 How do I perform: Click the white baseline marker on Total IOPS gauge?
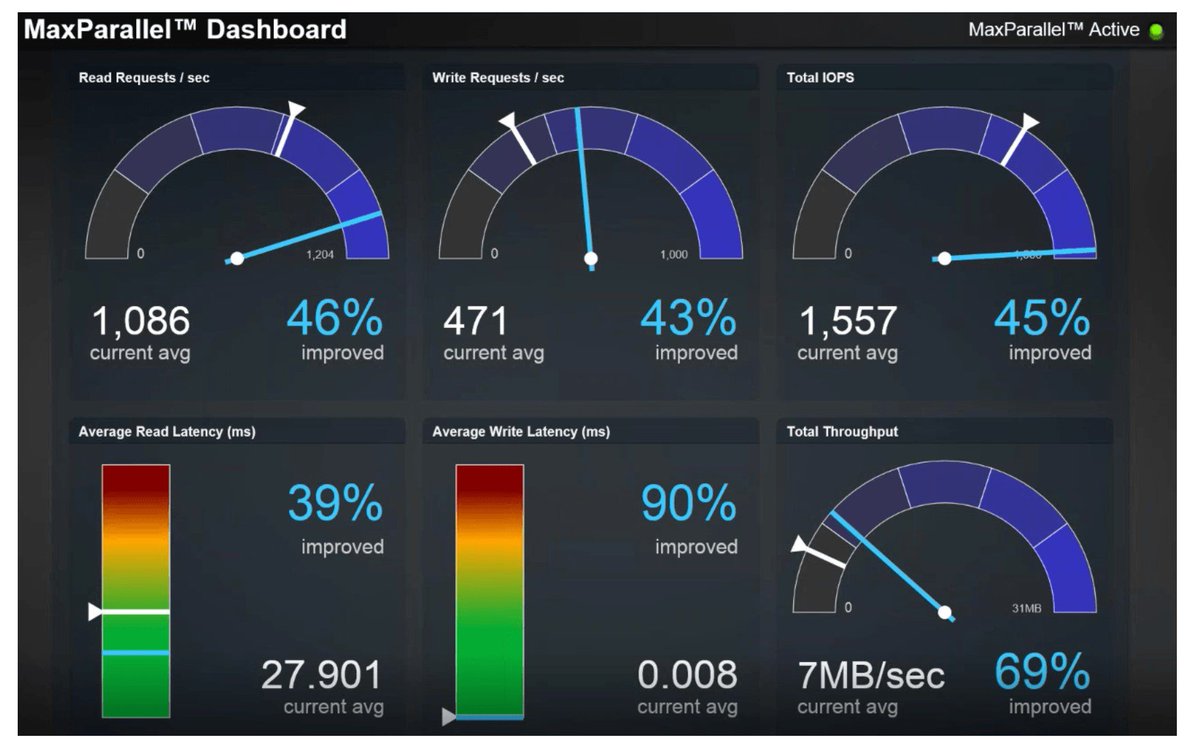(1021, 138)
